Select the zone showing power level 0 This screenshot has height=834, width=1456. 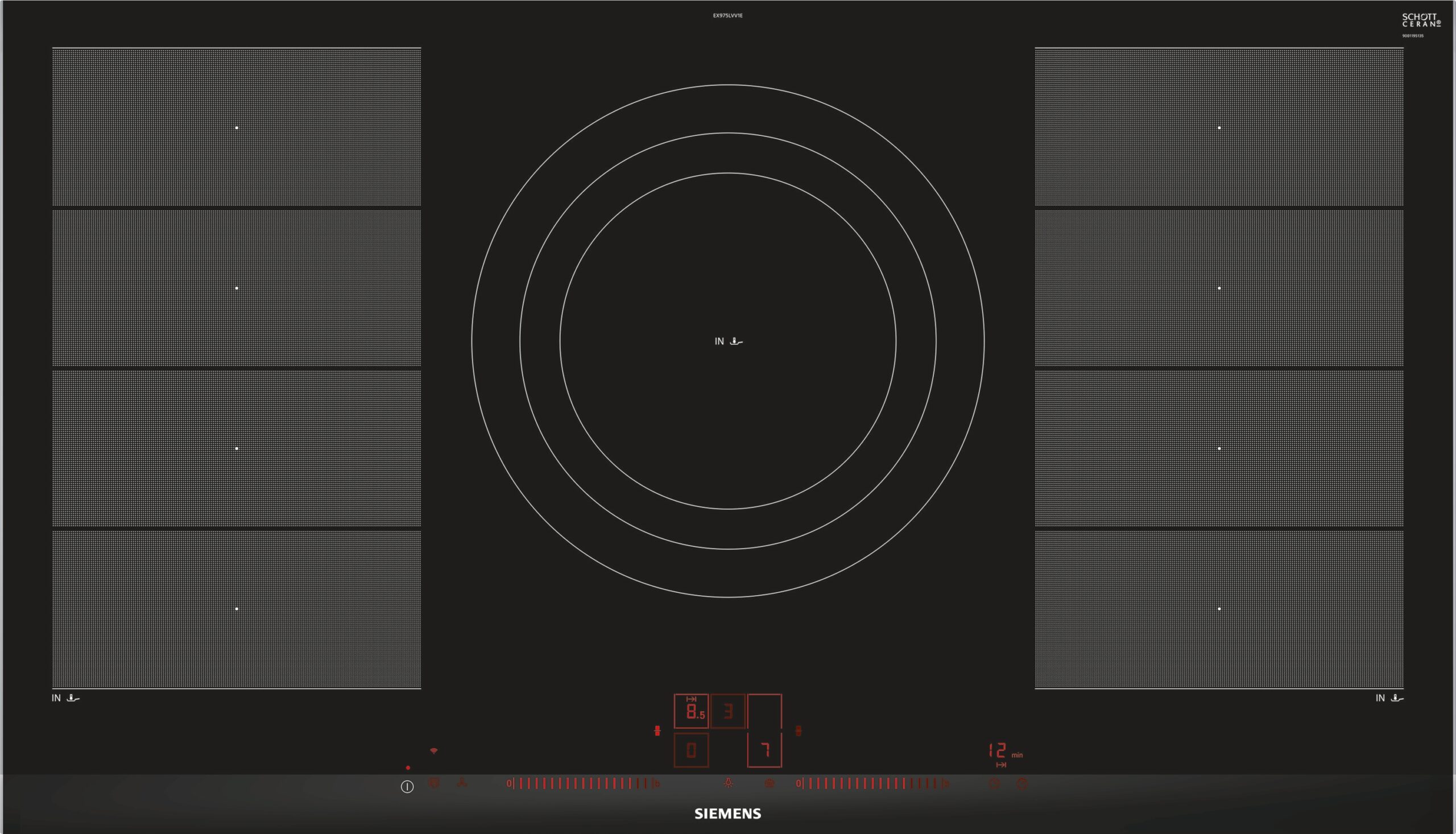691,750
